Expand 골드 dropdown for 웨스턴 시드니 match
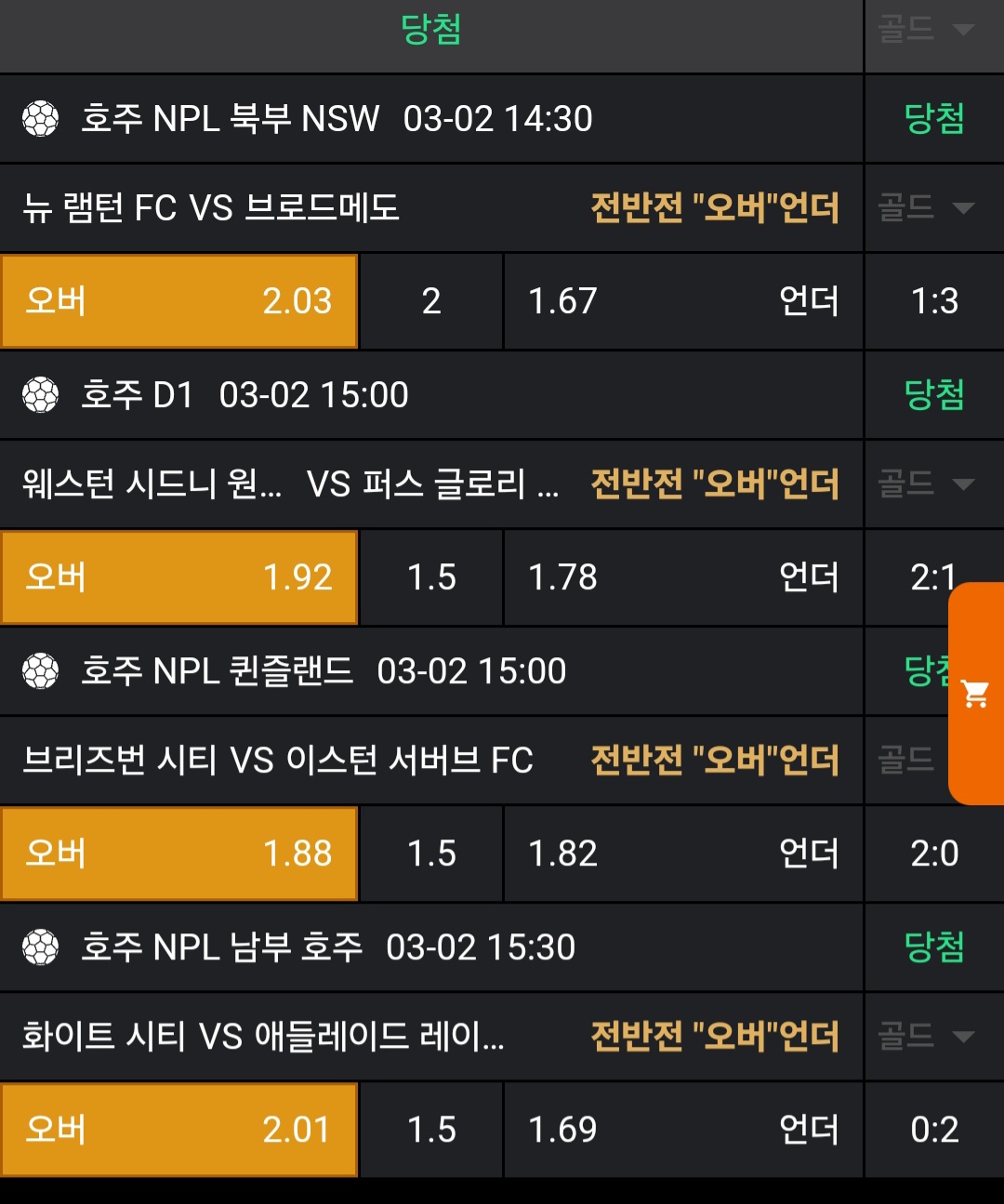 coord(926,483)
